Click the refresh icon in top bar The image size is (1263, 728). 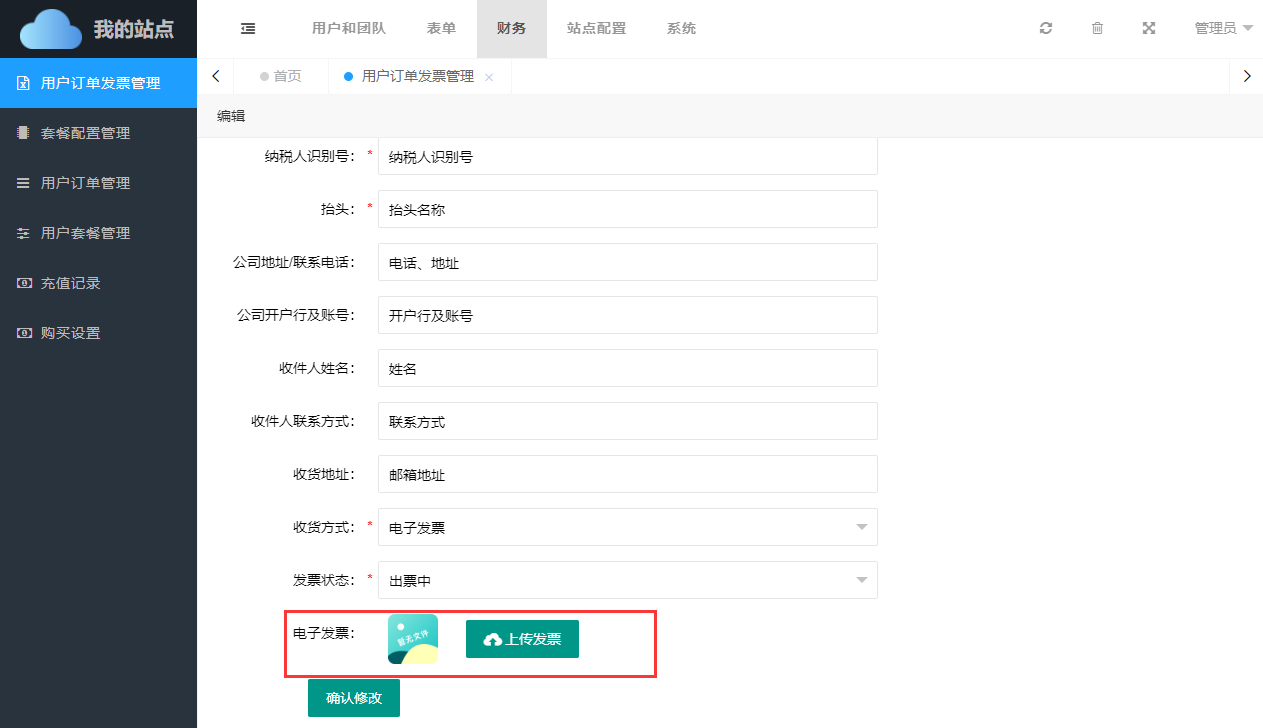[x=1046, y=29]
